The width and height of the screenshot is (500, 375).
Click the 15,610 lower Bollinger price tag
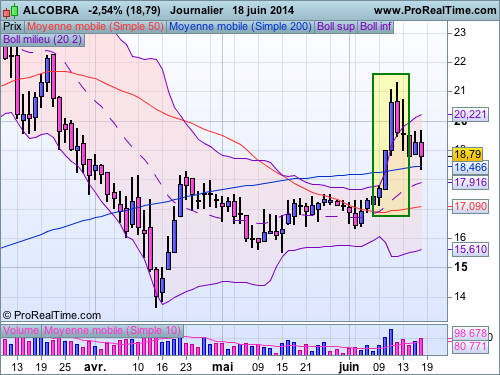pyautogui.click(x=470, y=249)
